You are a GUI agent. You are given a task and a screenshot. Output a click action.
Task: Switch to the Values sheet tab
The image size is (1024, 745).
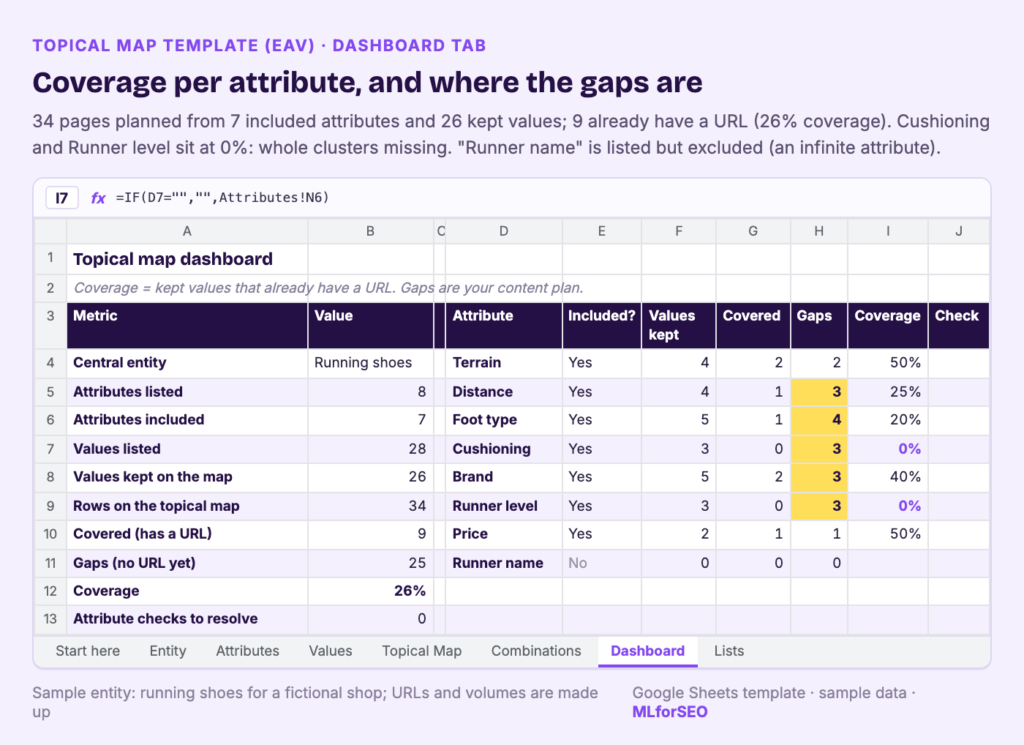pos(330,651)
